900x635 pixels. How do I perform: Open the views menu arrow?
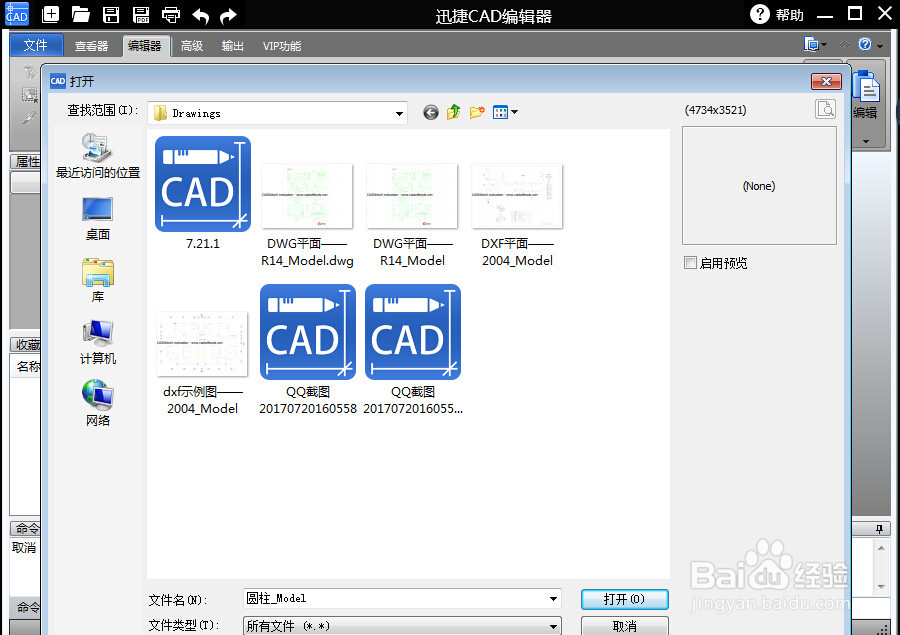[513, 112]
